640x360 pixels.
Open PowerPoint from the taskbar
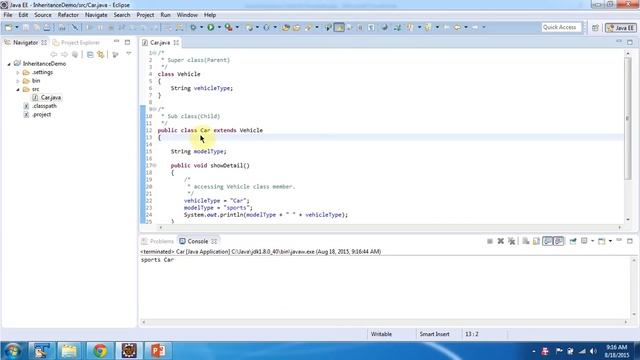pyautogui.click(x=158, y=351)
